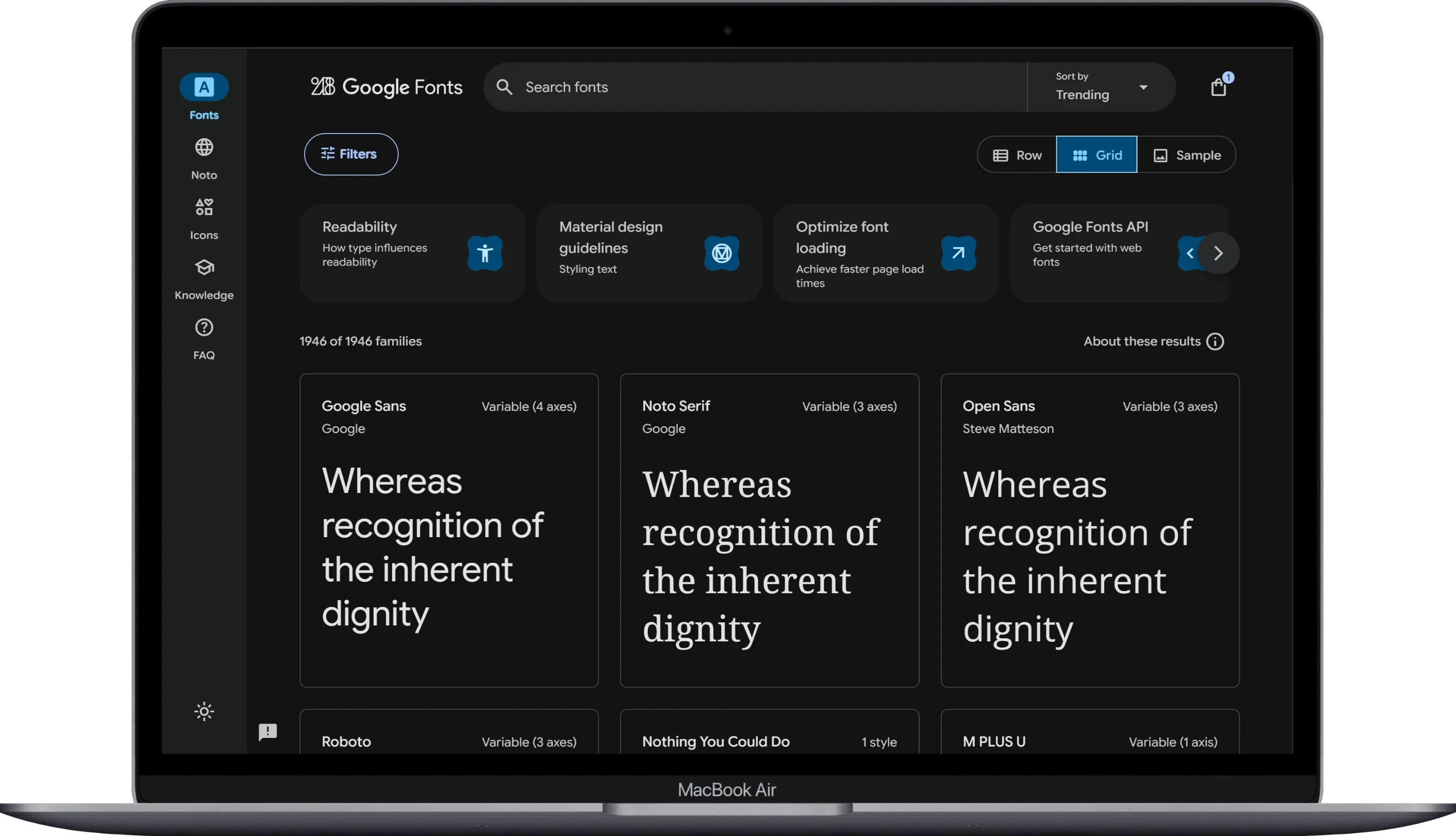Click the Search fonts input field
This screenshot has width=1456, height=836.
click(755, 87)
